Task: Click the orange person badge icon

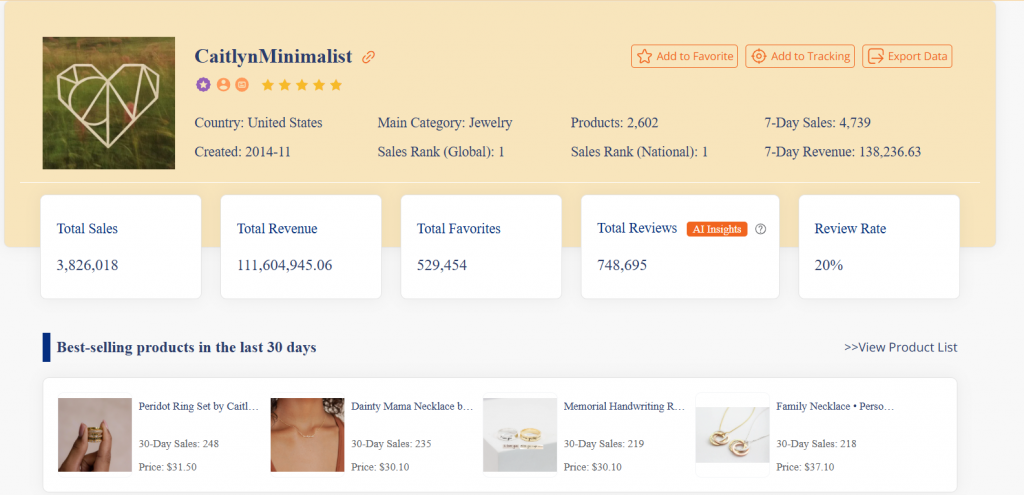Action: point(223,85)
